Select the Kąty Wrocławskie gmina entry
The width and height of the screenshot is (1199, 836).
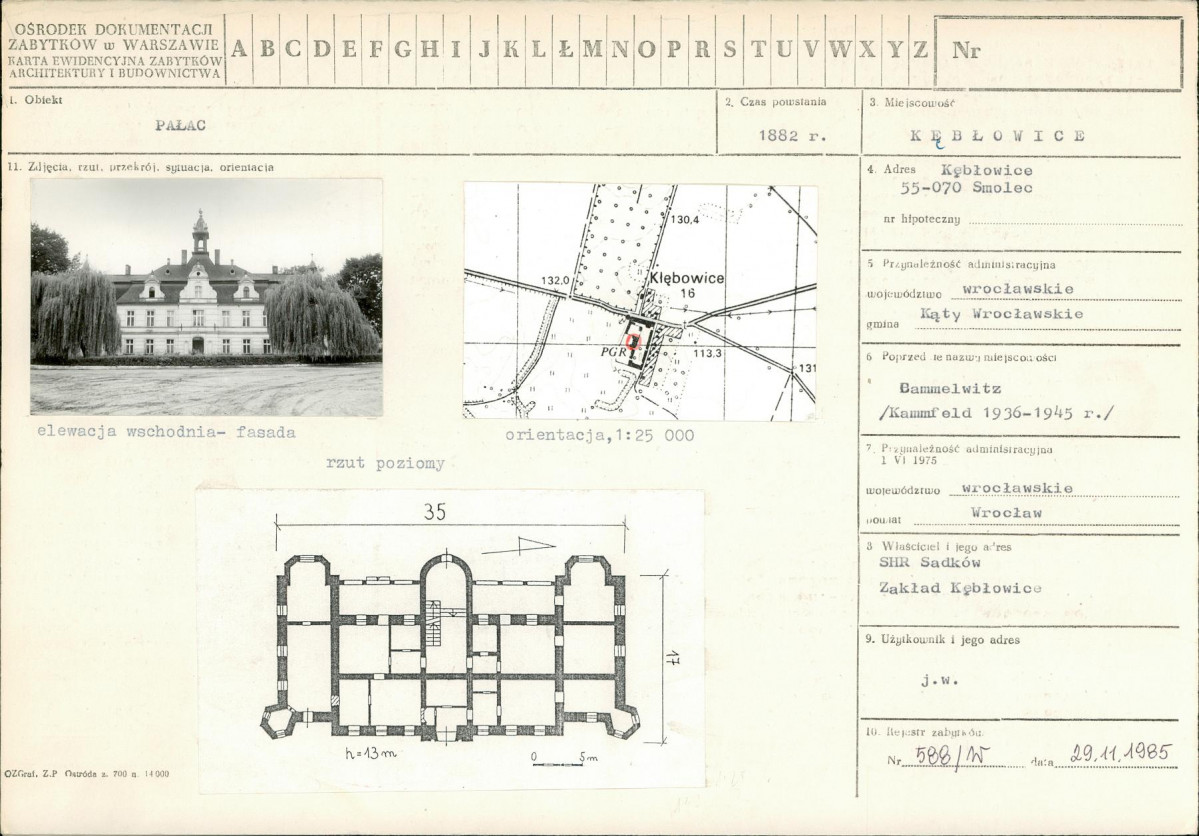1002,314
